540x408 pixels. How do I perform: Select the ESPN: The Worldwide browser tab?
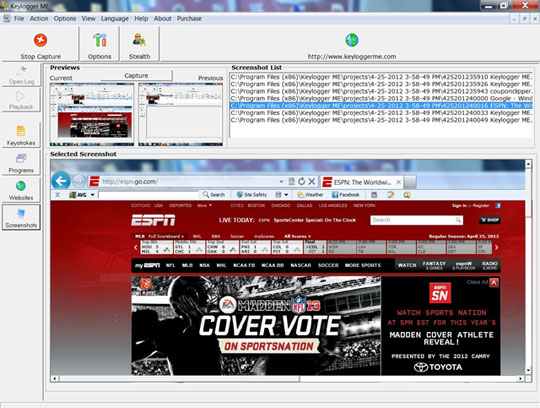(x=362, y=182)
